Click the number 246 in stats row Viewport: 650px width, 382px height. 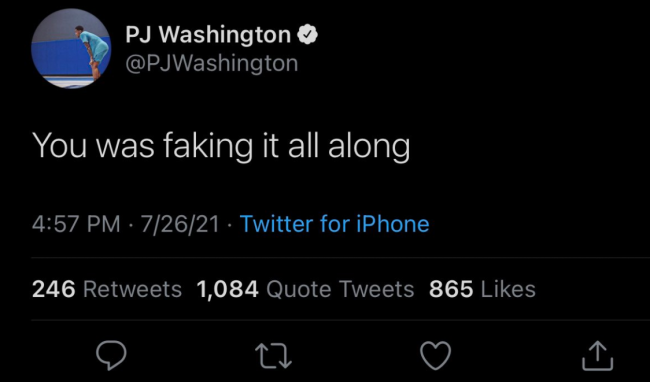pyautogui.click(x=53, y=289)
